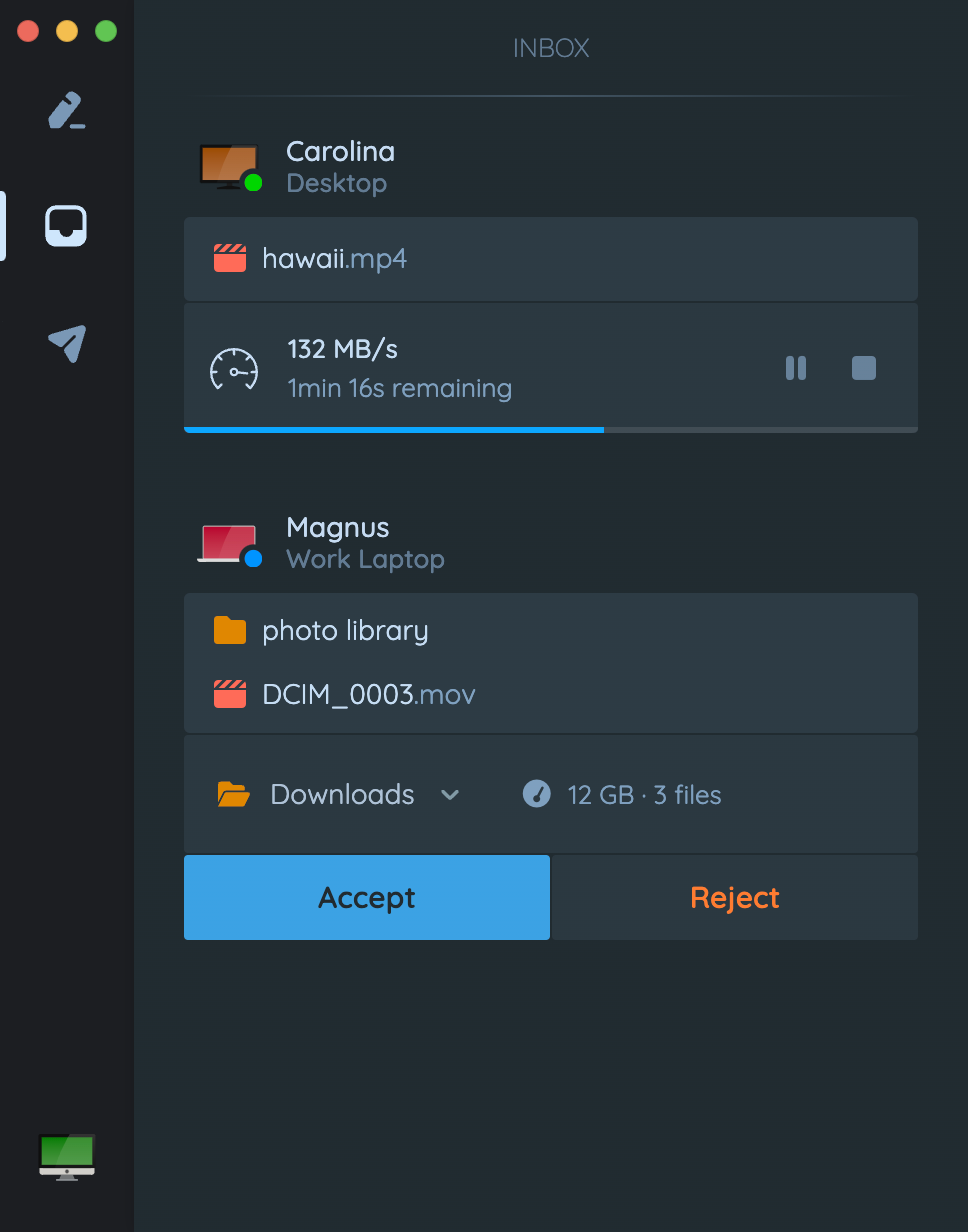Click the video icon next to DCIM_0003.mov
Image resolution: width=968 pixels, height=1232 pixels.
(x=229, y=694)
